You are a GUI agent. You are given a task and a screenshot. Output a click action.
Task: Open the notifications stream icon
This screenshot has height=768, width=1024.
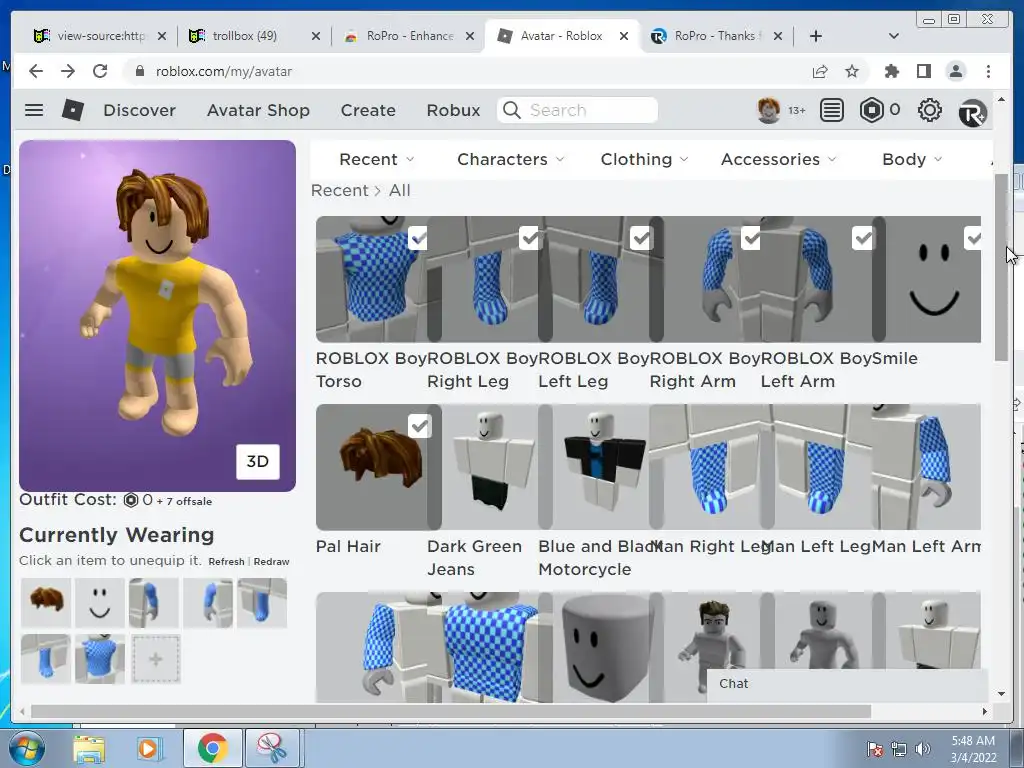point(831,110)
